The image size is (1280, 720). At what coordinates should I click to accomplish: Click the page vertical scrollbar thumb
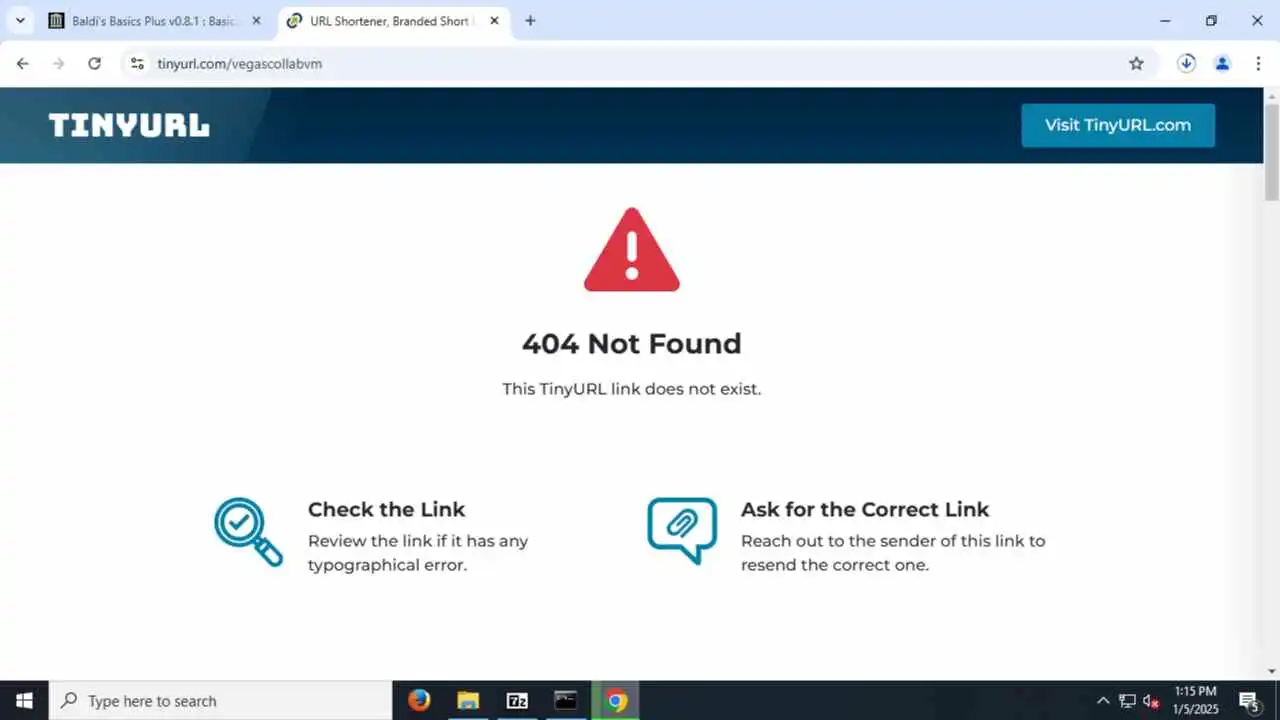1272,152
